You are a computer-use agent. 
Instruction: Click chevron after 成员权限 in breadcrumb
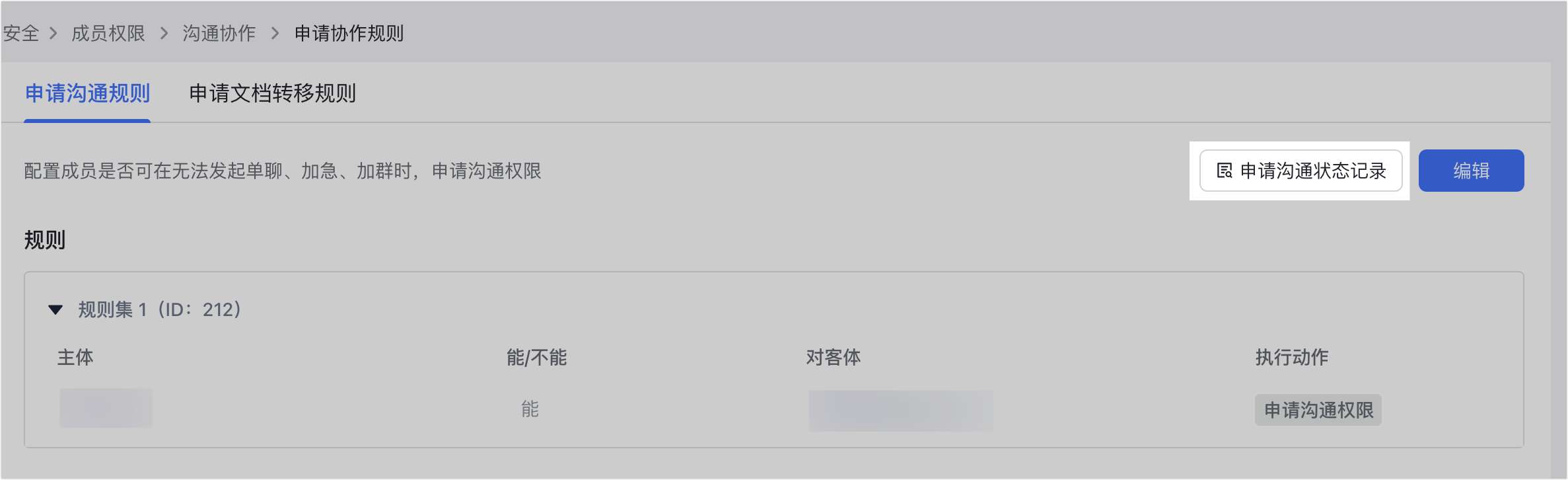(x=164, y=33)
